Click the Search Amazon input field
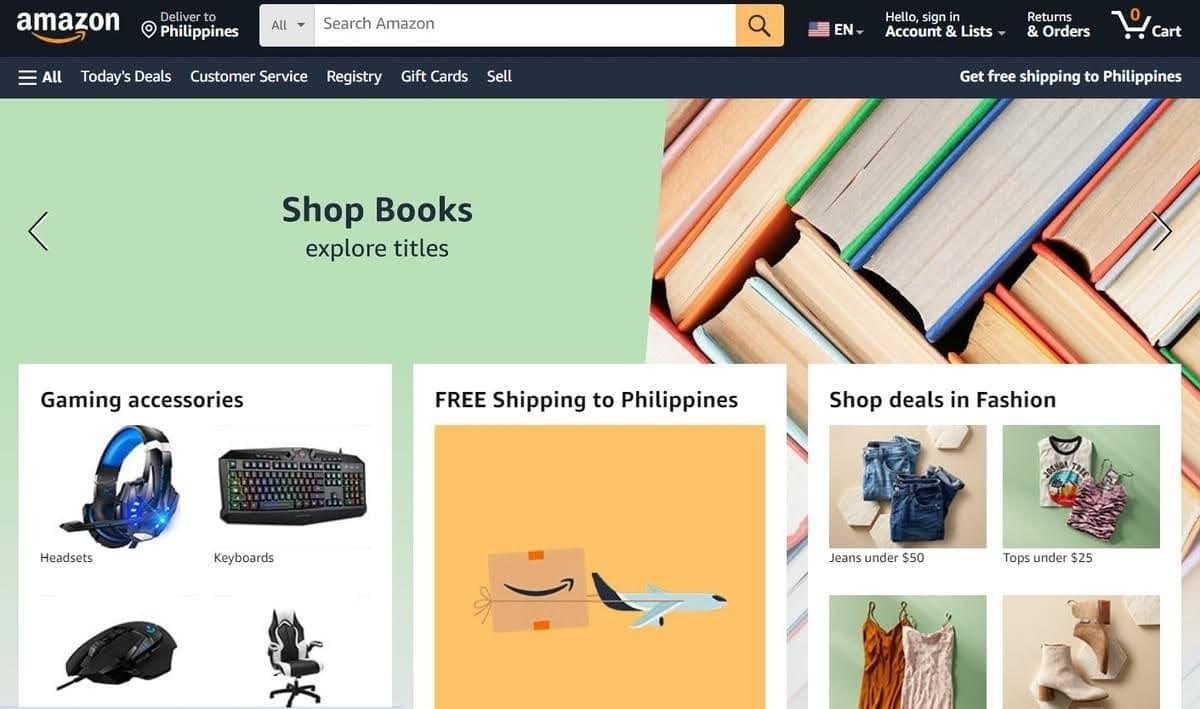Image resolution: width=1200 pixels, height=709 pixels. [525, 26]
